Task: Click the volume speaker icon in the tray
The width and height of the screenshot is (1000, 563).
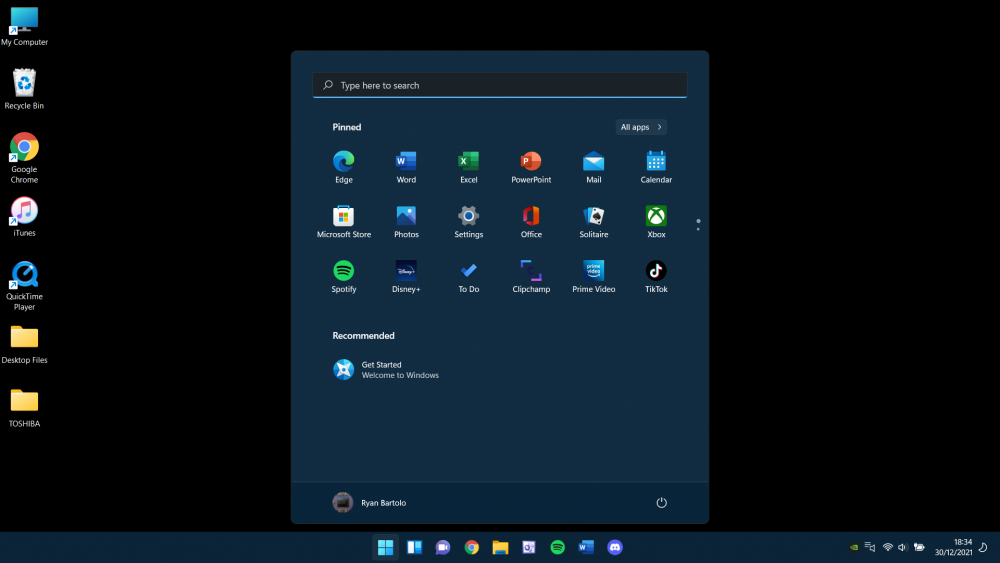Action: point(902,547)
